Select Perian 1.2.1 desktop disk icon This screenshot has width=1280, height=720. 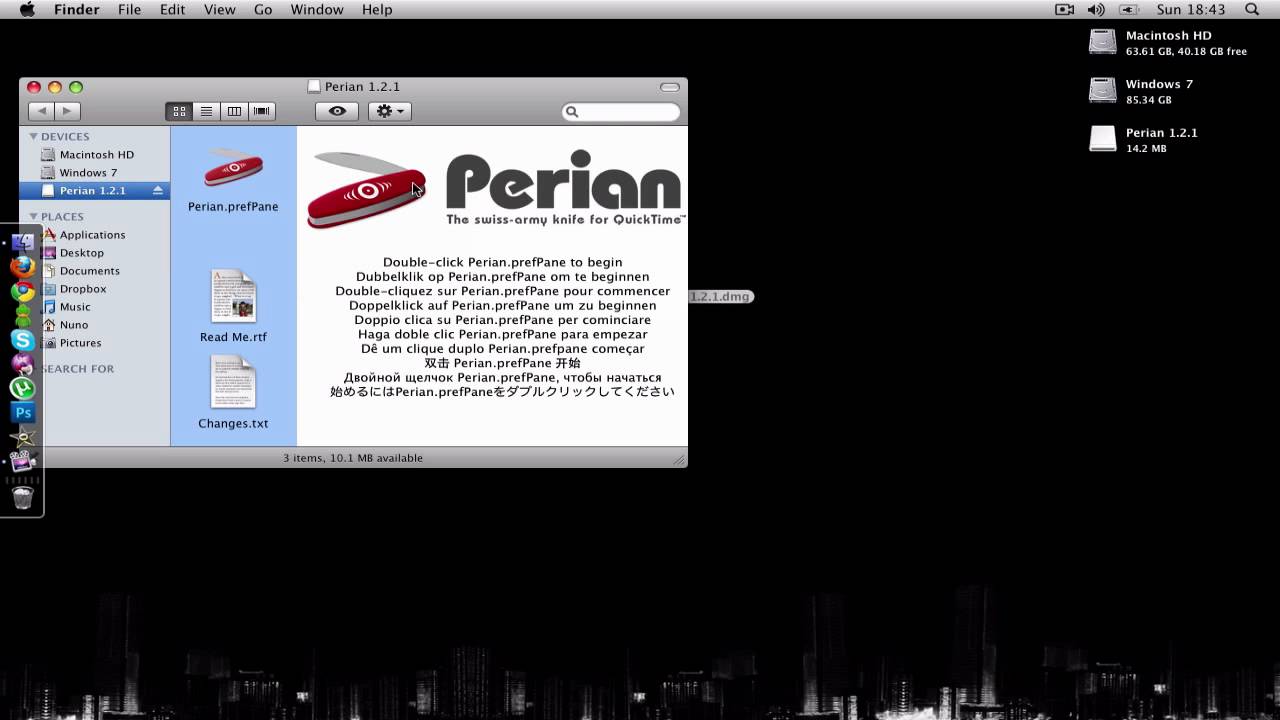click(1102, 139)
